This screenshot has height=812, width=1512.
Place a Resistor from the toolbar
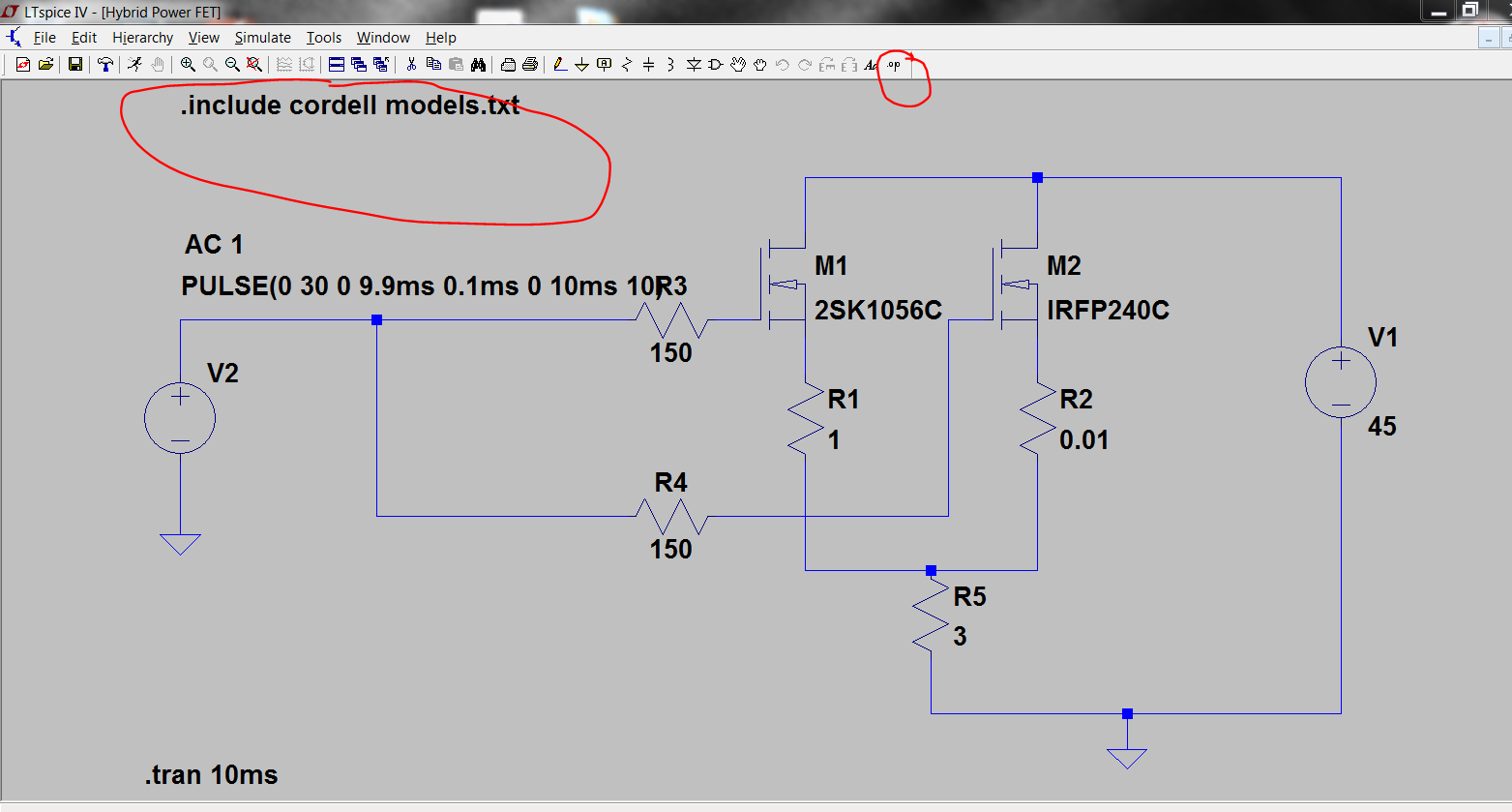tap(627, 65)
